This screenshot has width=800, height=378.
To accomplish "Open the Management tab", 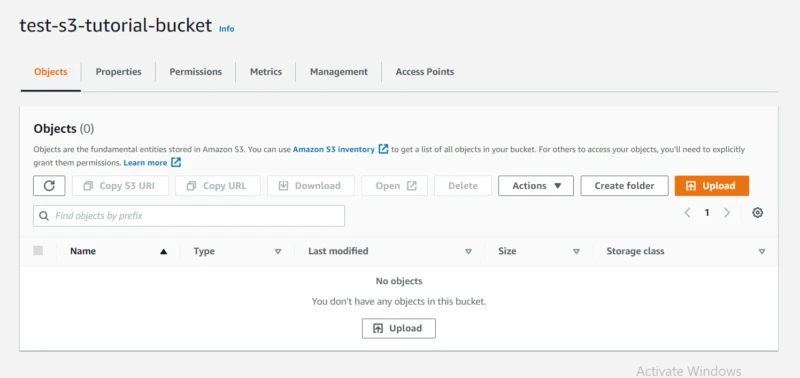I will (339, 72).
